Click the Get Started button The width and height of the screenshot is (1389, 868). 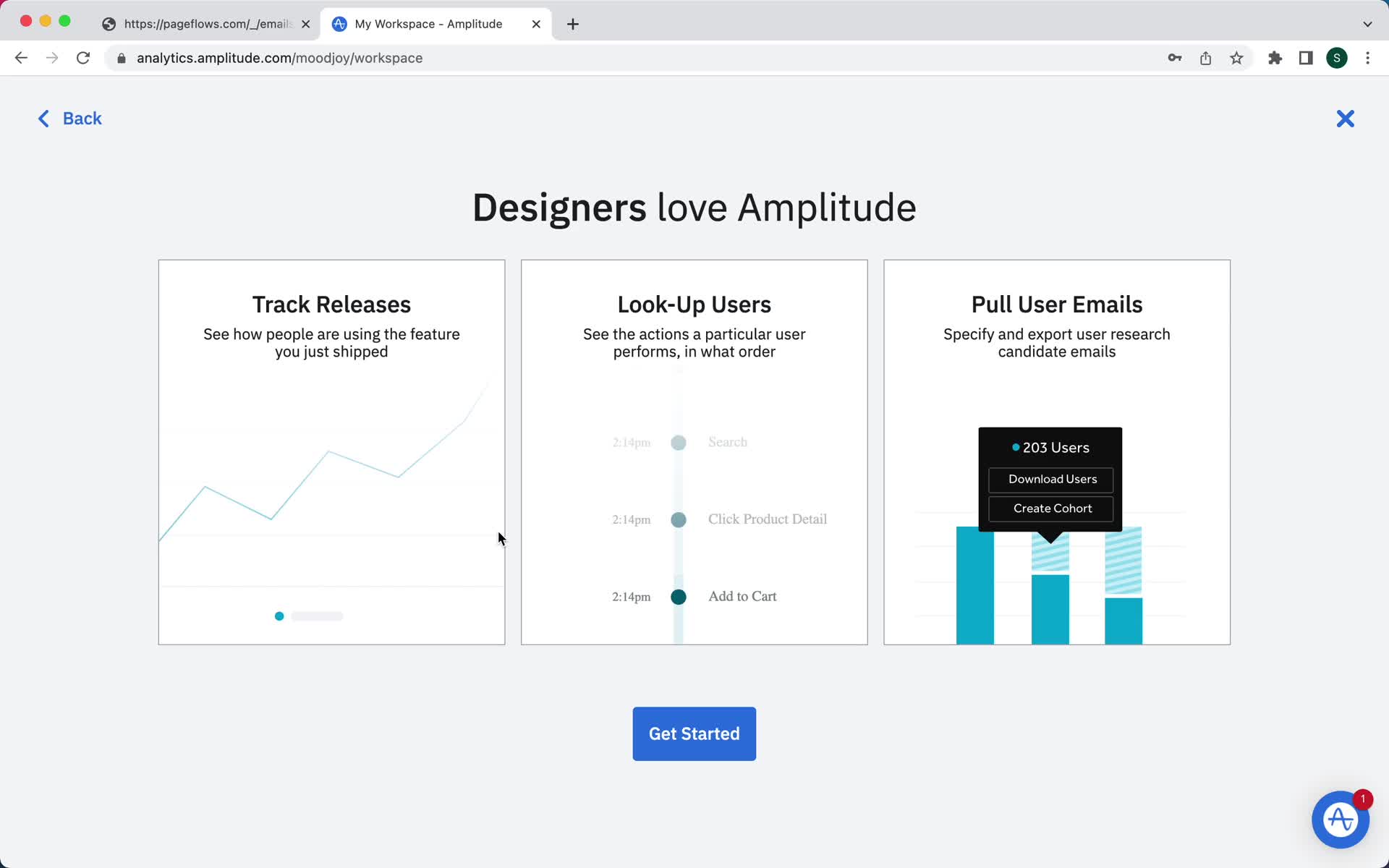coord(694,734)
